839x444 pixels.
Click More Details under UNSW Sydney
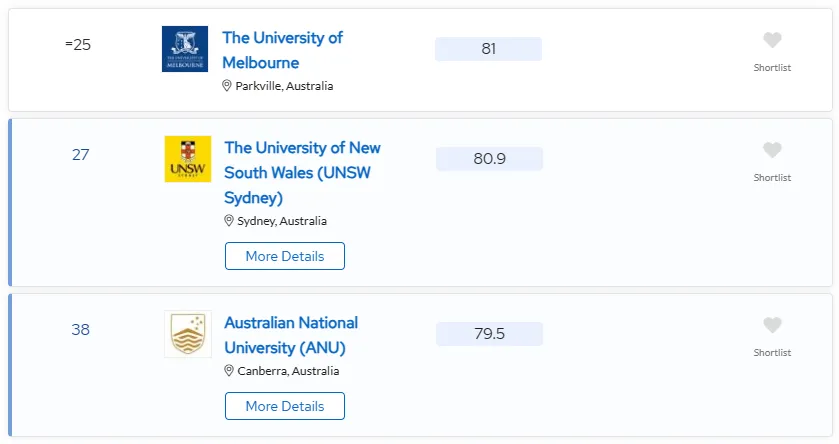285,256
